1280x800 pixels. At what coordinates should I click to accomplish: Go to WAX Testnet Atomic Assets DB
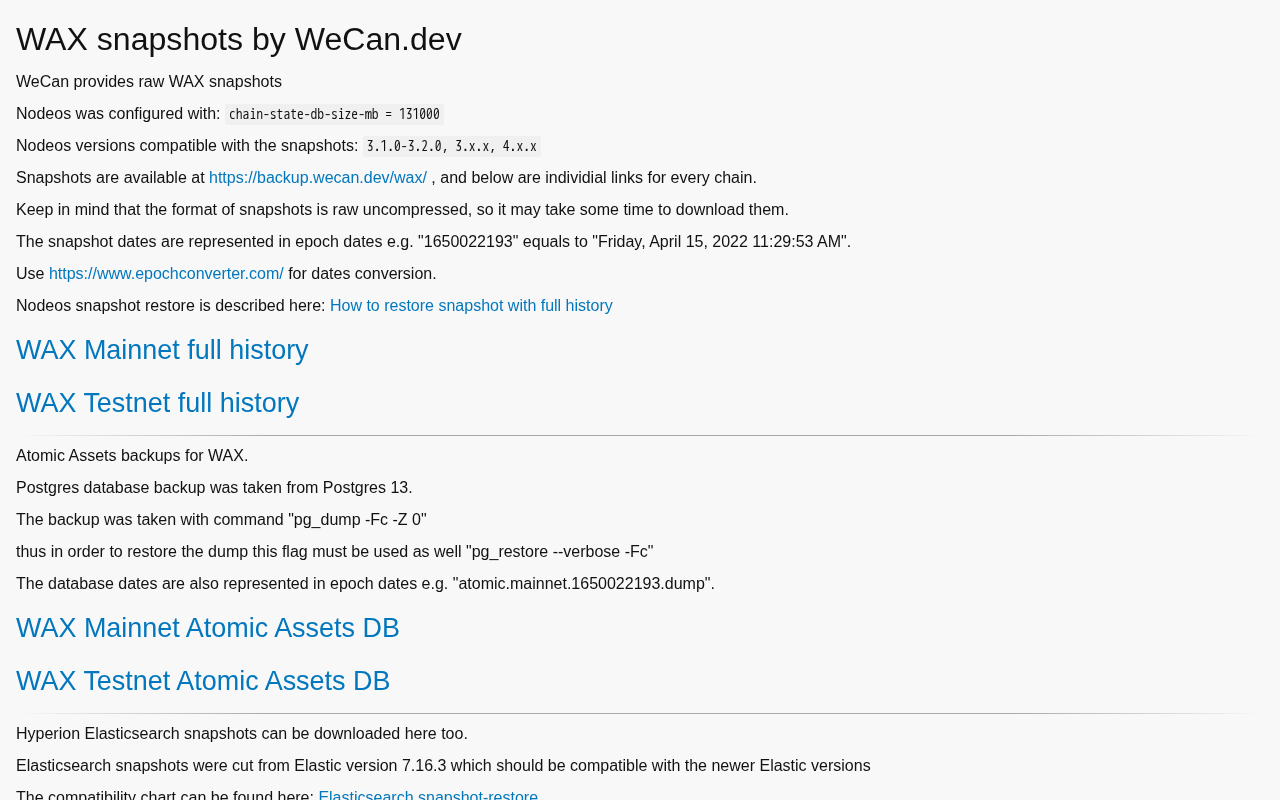(x=203, y=681)
